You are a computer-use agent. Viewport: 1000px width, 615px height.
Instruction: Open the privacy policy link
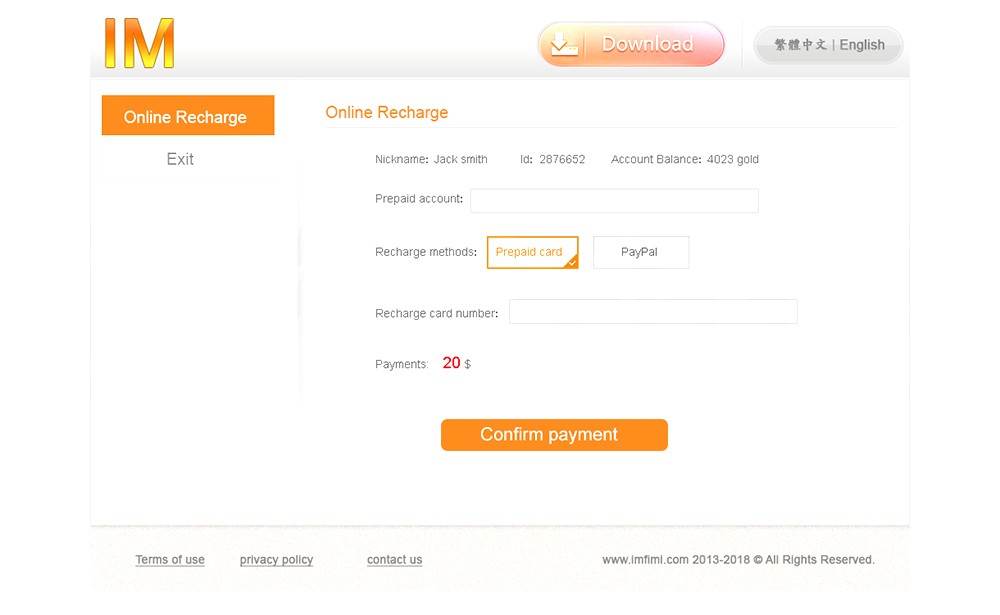click(x=276, y=560)
